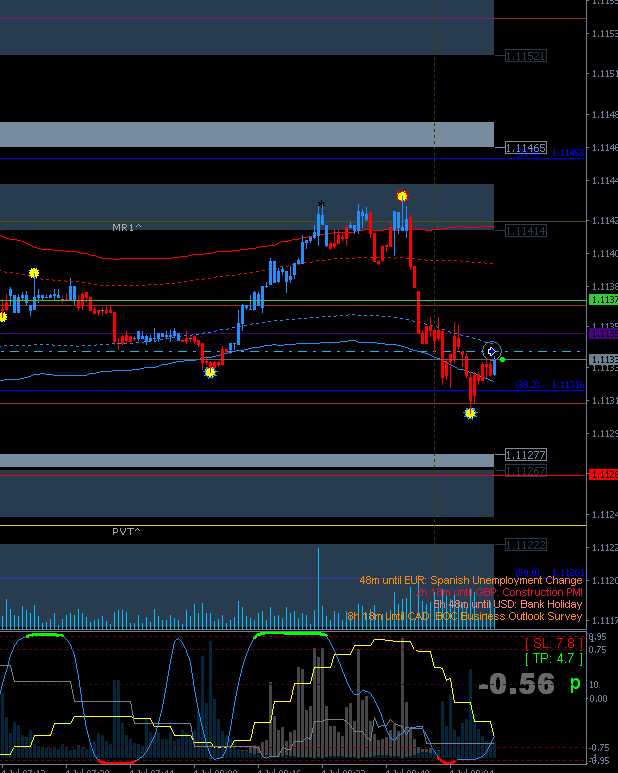Select the dim 1.11267 zone price label
Image resolution: width=618 pixels, height=773 pixels.
coord(526,471)
